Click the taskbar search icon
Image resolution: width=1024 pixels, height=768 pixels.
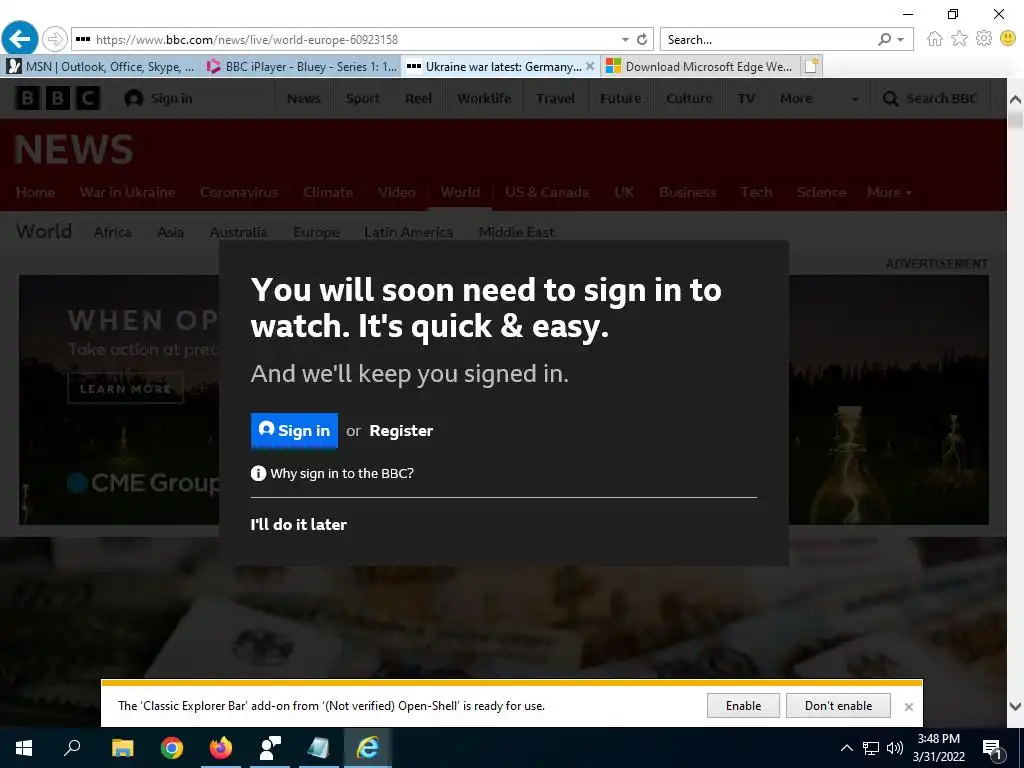[72, 748]
